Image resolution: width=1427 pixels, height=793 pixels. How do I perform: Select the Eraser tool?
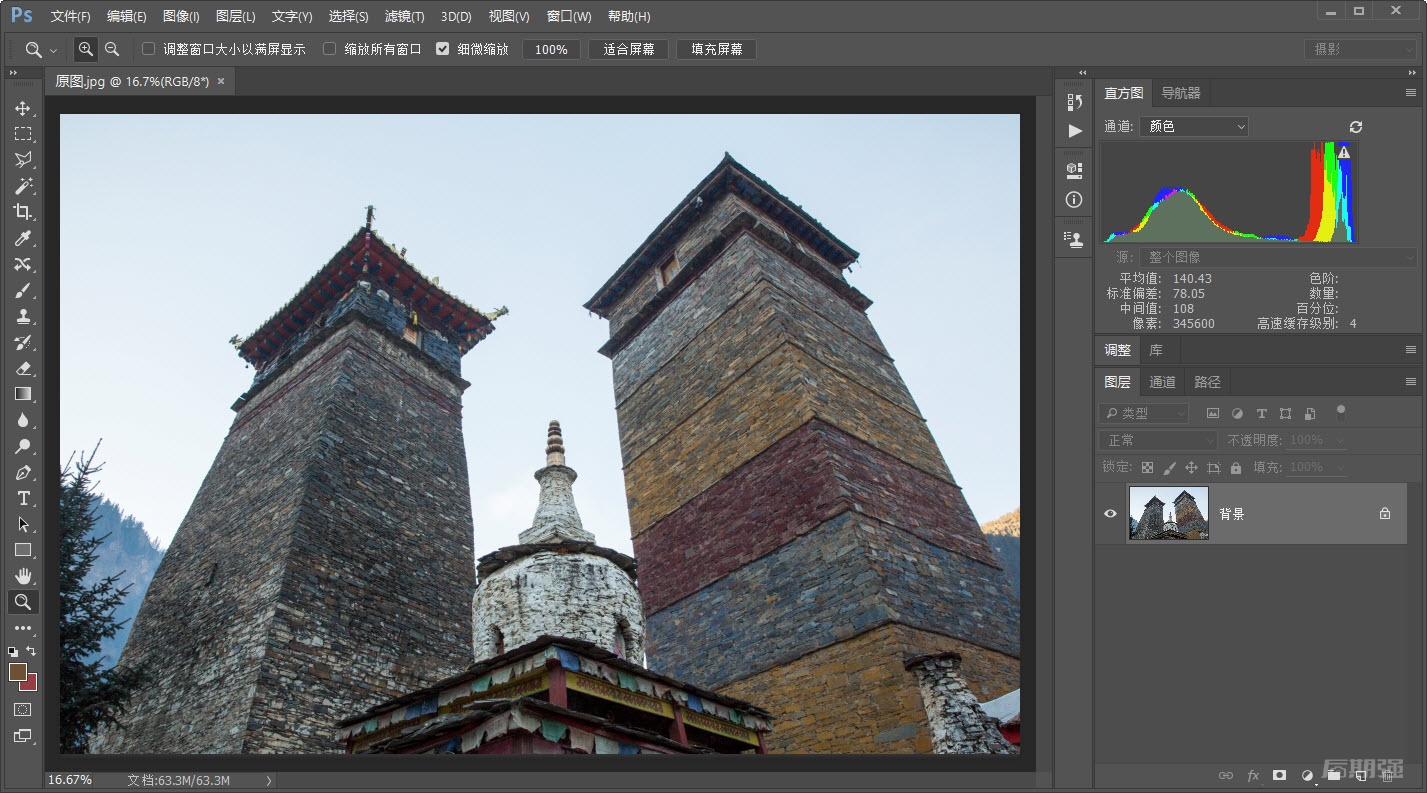point(23,368)
